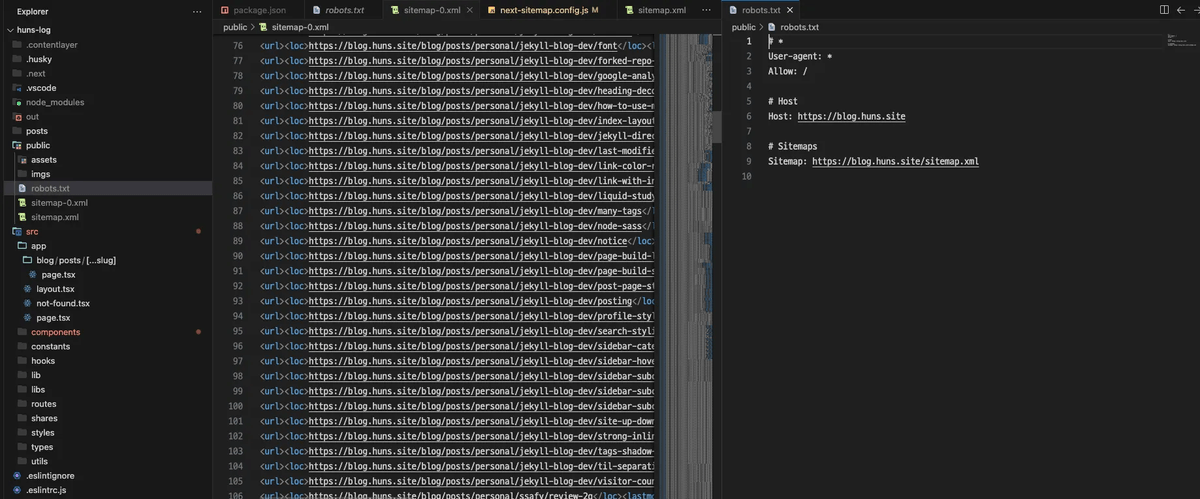Switch to the next-sitemap.config.js tab
The width and height of the screenshot is (1200, 499).
click(x=543, y=10)
